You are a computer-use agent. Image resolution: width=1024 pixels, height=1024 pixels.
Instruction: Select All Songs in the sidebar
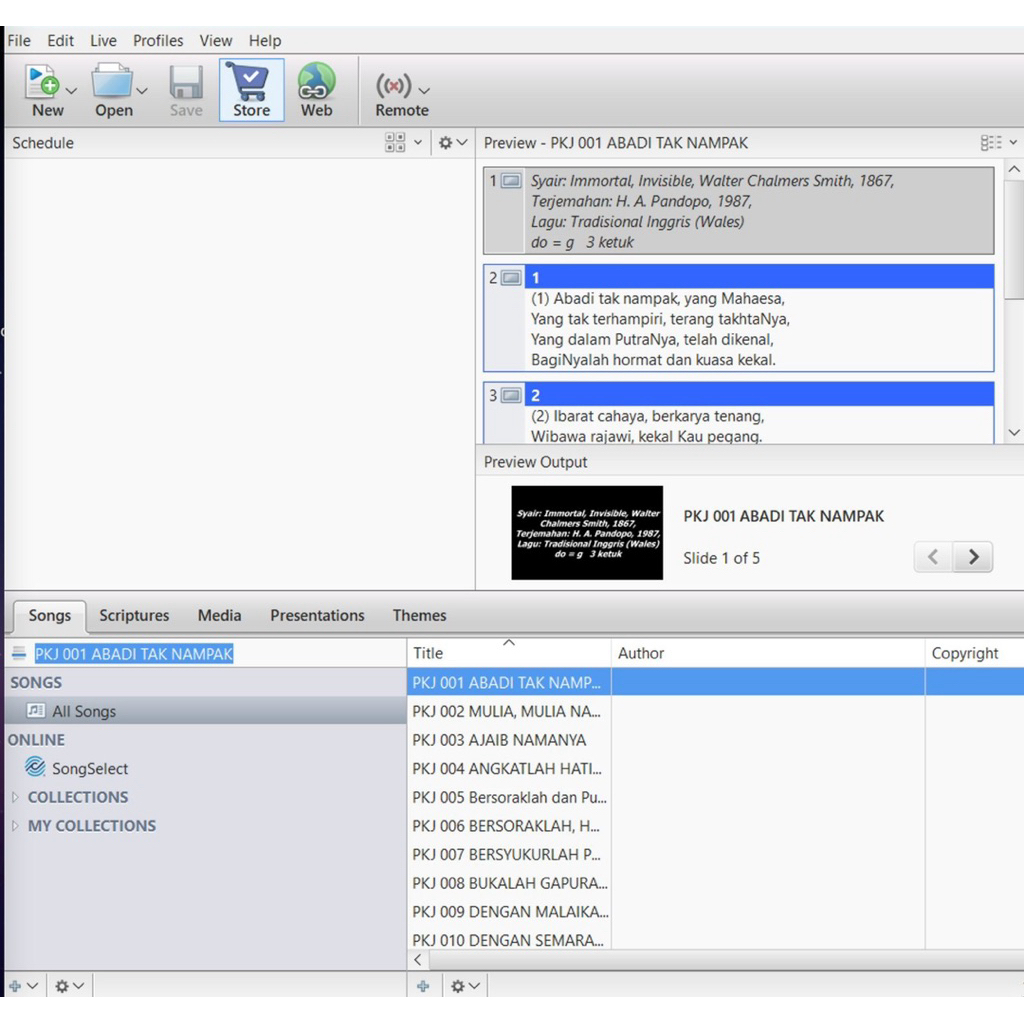(84, 711)
